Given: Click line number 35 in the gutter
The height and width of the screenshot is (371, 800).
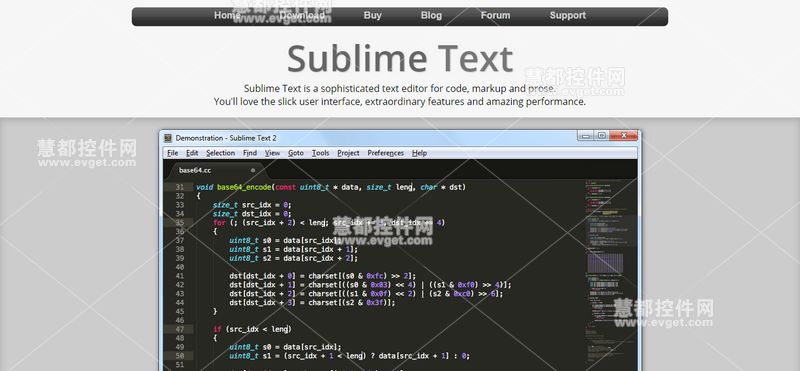Looking at the screenshot, I should click(179, 222).
